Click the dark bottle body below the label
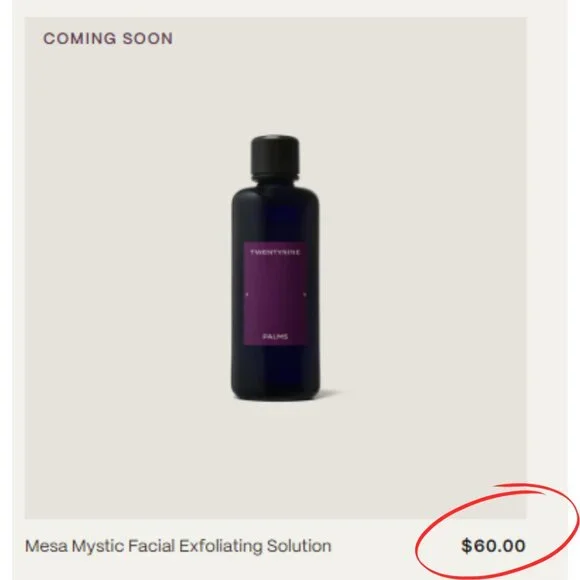Viewport: 580px width, 580px height. 275,372
